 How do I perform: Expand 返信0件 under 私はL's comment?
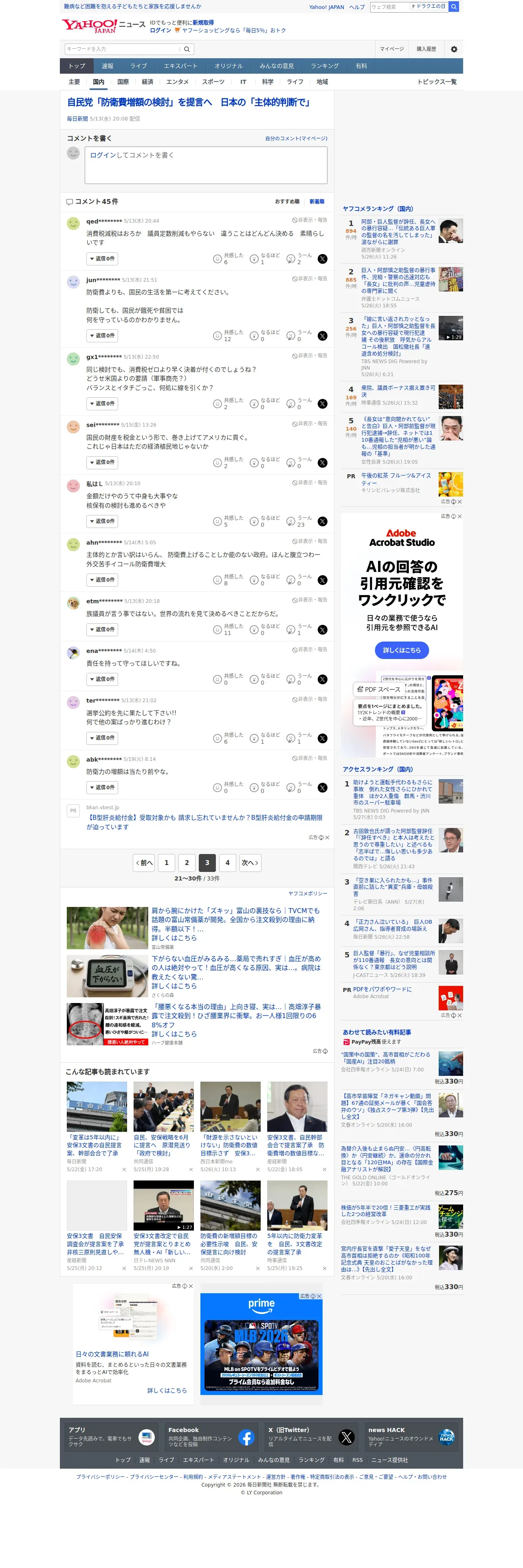click(102, 522)
